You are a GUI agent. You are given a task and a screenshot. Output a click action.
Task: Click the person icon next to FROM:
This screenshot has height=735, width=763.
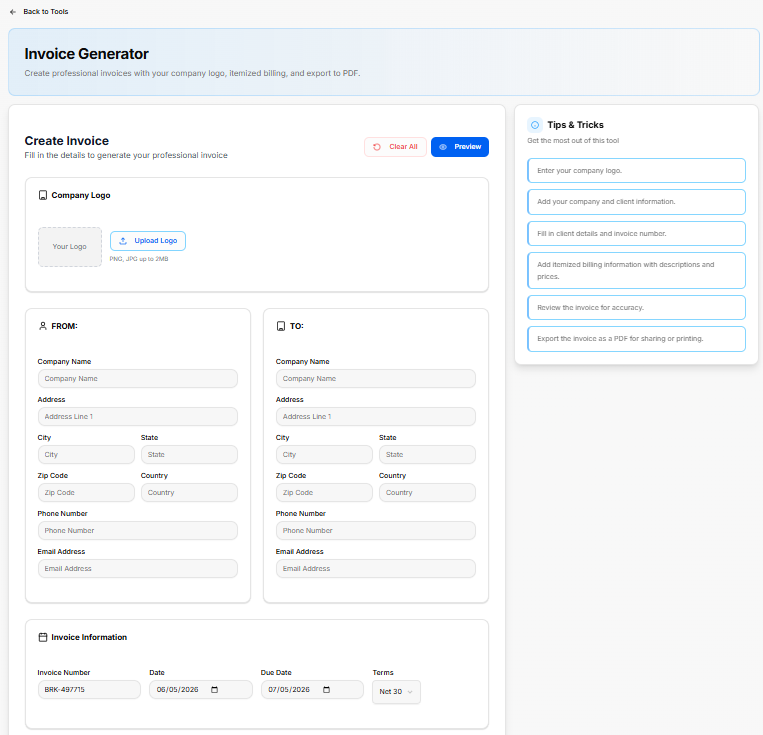pyautogui.click(x=43, y=326)
